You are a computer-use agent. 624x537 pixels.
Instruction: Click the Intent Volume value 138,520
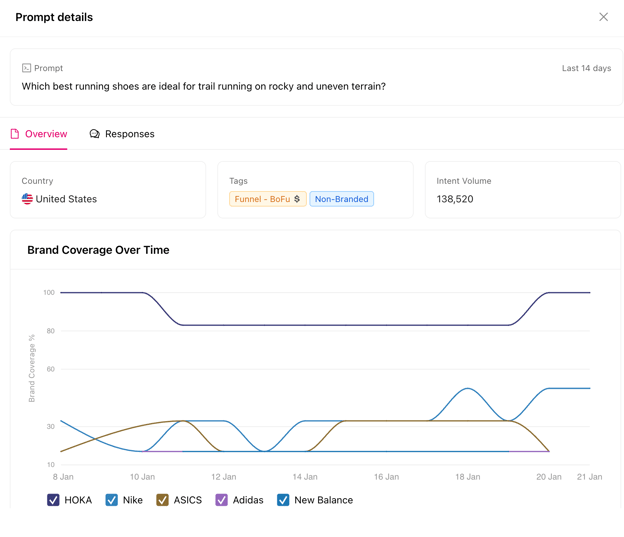[x=455, y=199]
